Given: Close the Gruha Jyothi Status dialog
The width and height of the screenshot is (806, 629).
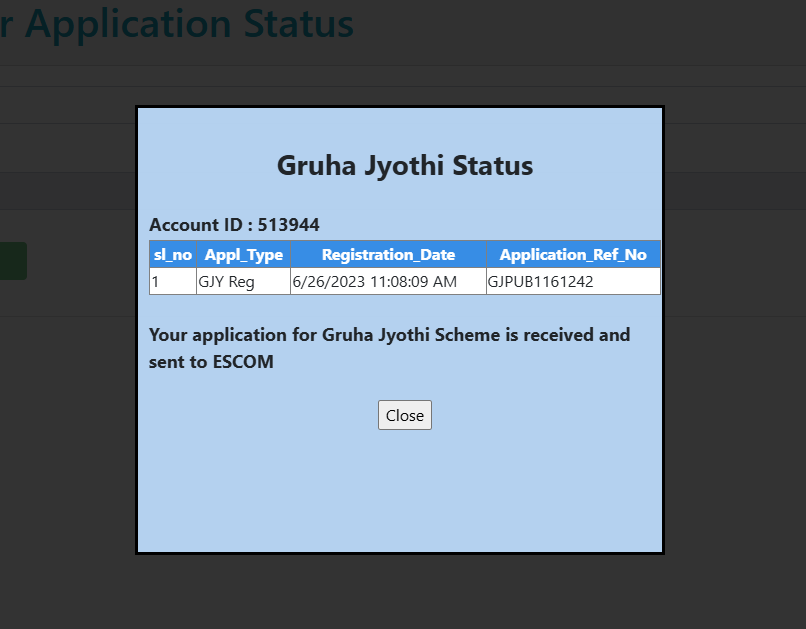Looking at the screenshot, I should coord(405,415).
